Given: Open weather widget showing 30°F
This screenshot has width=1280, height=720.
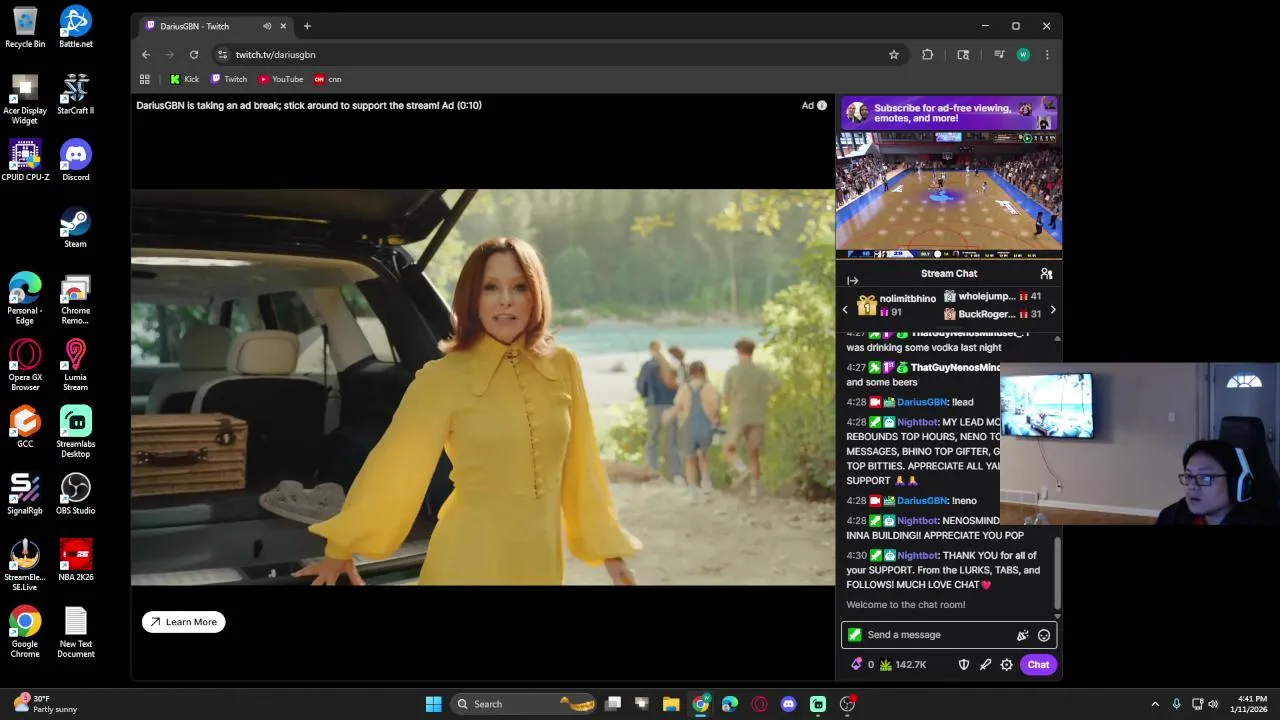Looking at the screenshot, I should pyautogui.click(x=45, y=704).
